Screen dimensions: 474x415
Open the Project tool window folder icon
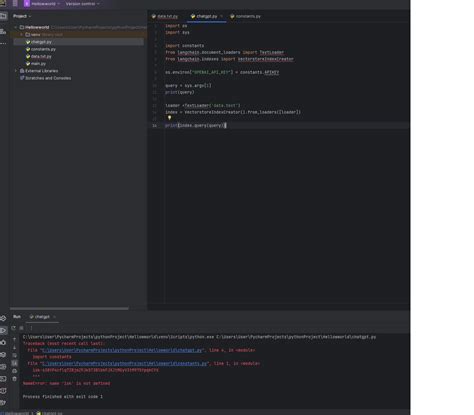click(x=3, y=16)
